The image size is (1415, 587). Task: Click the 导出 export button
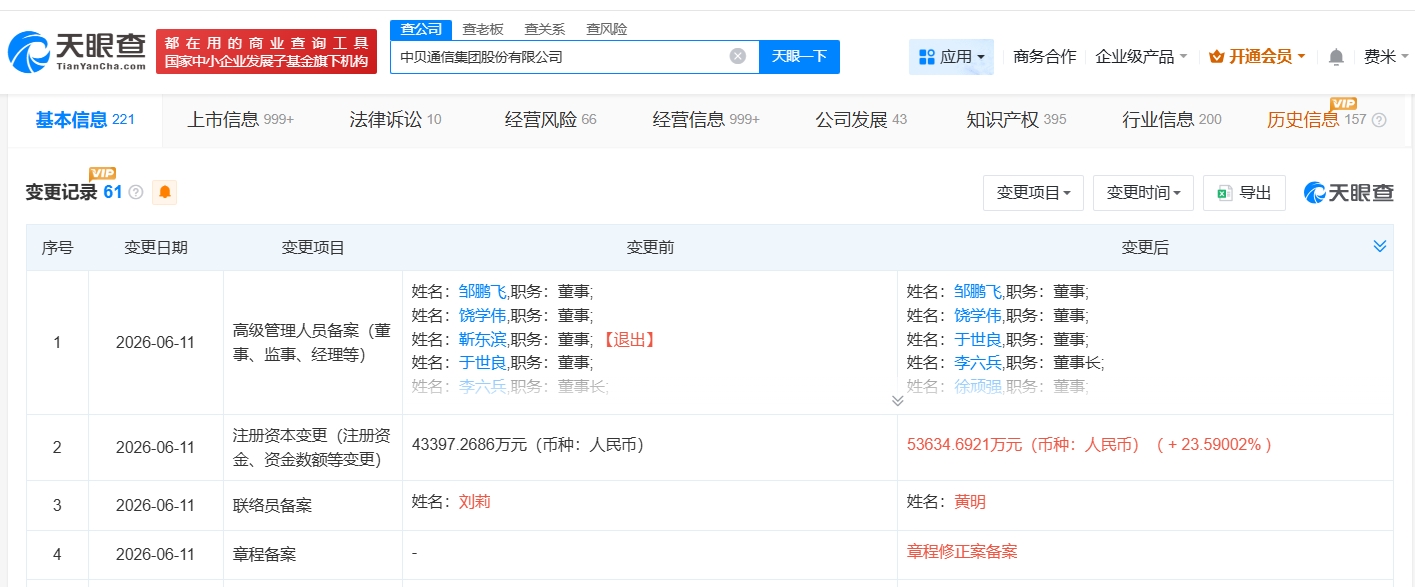click(x=1244, y=192)
